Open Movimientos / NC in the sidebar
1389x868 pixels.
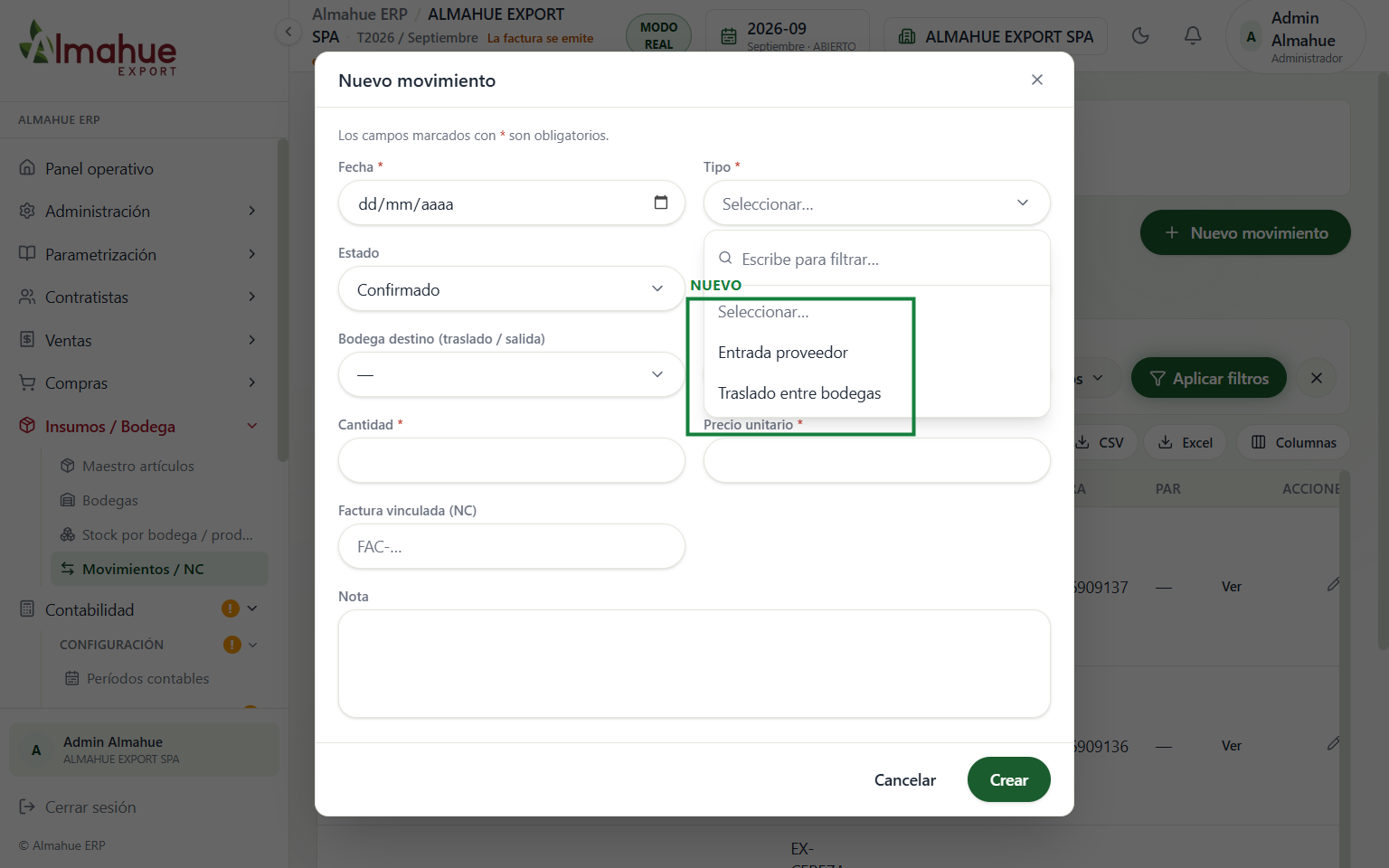[159, 569]
